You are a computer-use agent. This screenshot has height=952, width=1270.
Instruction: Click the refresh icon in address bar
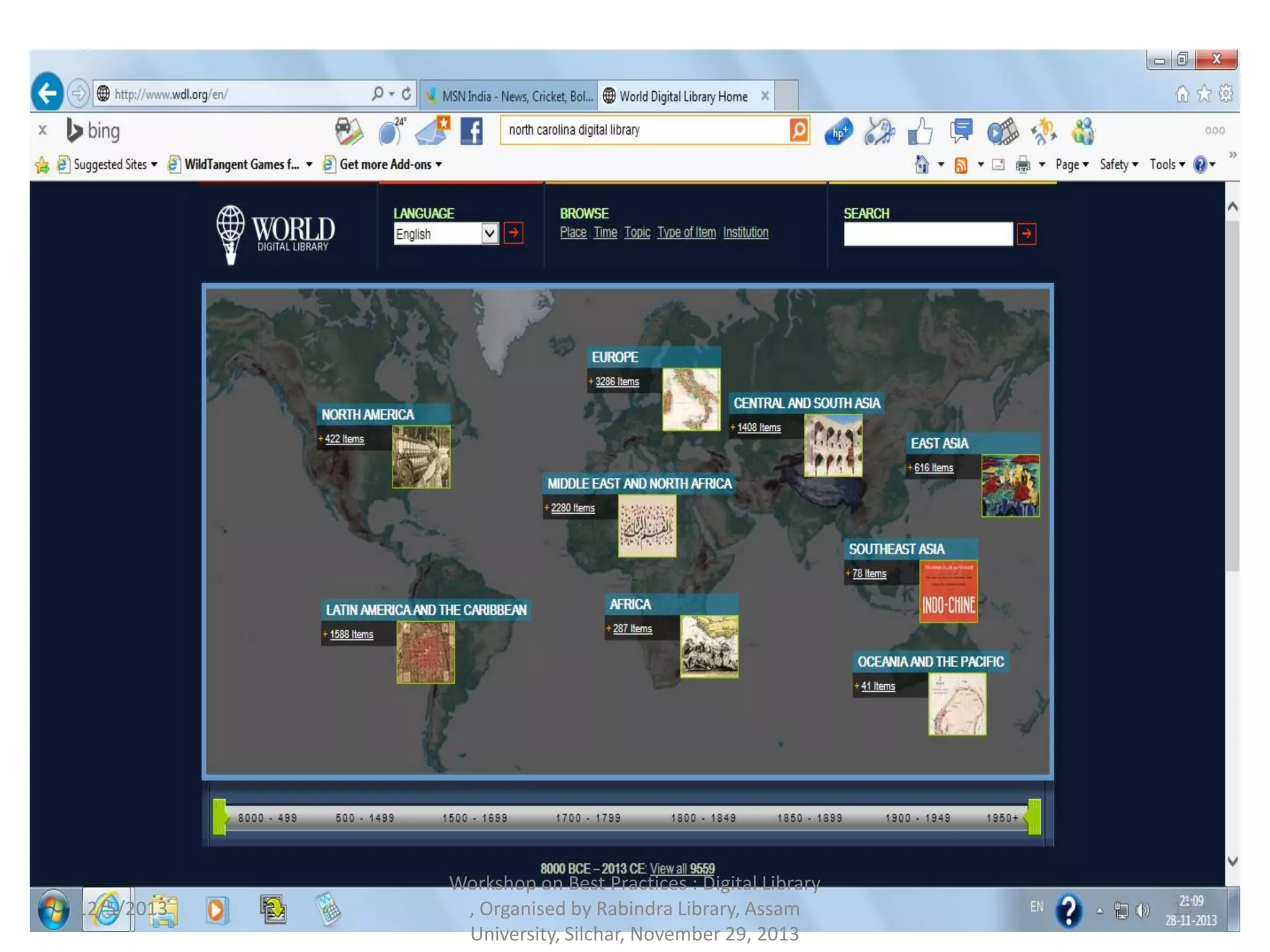point(406,94)
